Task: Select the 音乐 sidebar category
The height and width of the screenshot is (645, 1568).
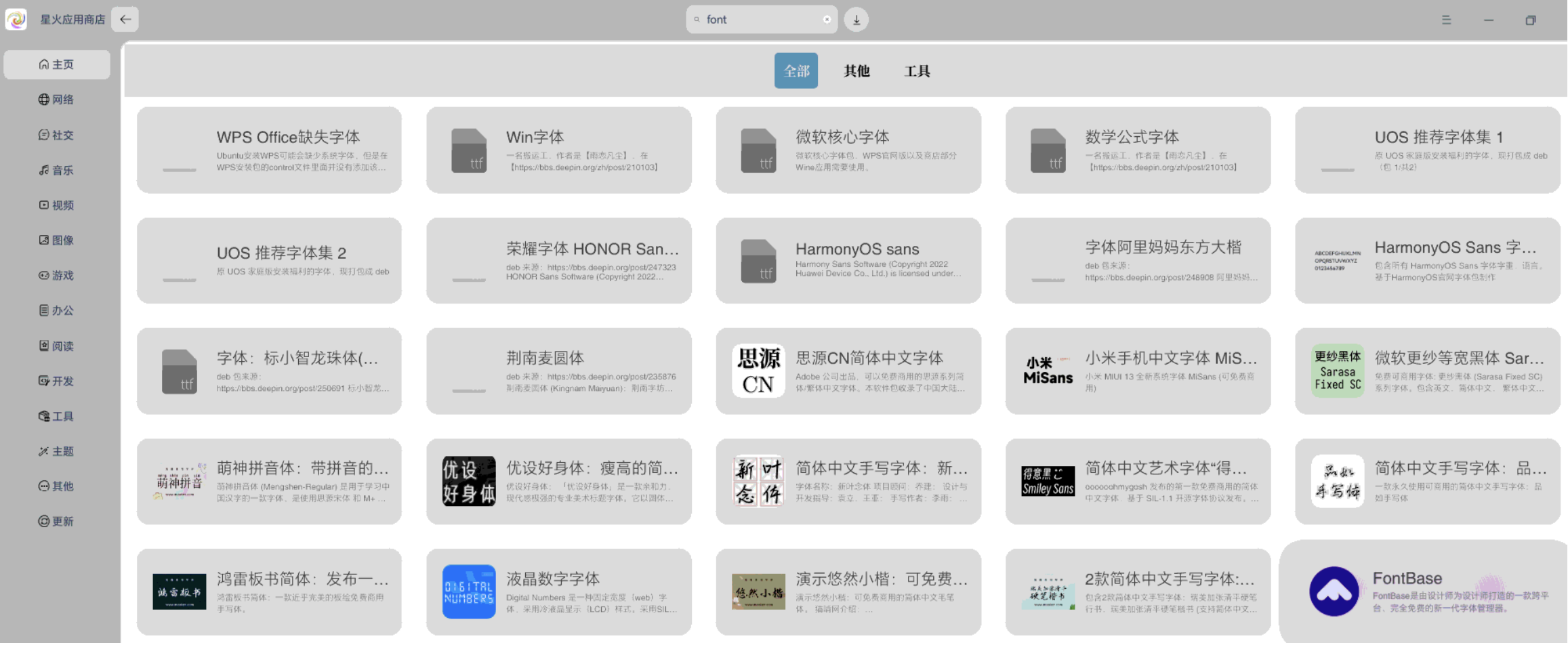Action: 57,170
